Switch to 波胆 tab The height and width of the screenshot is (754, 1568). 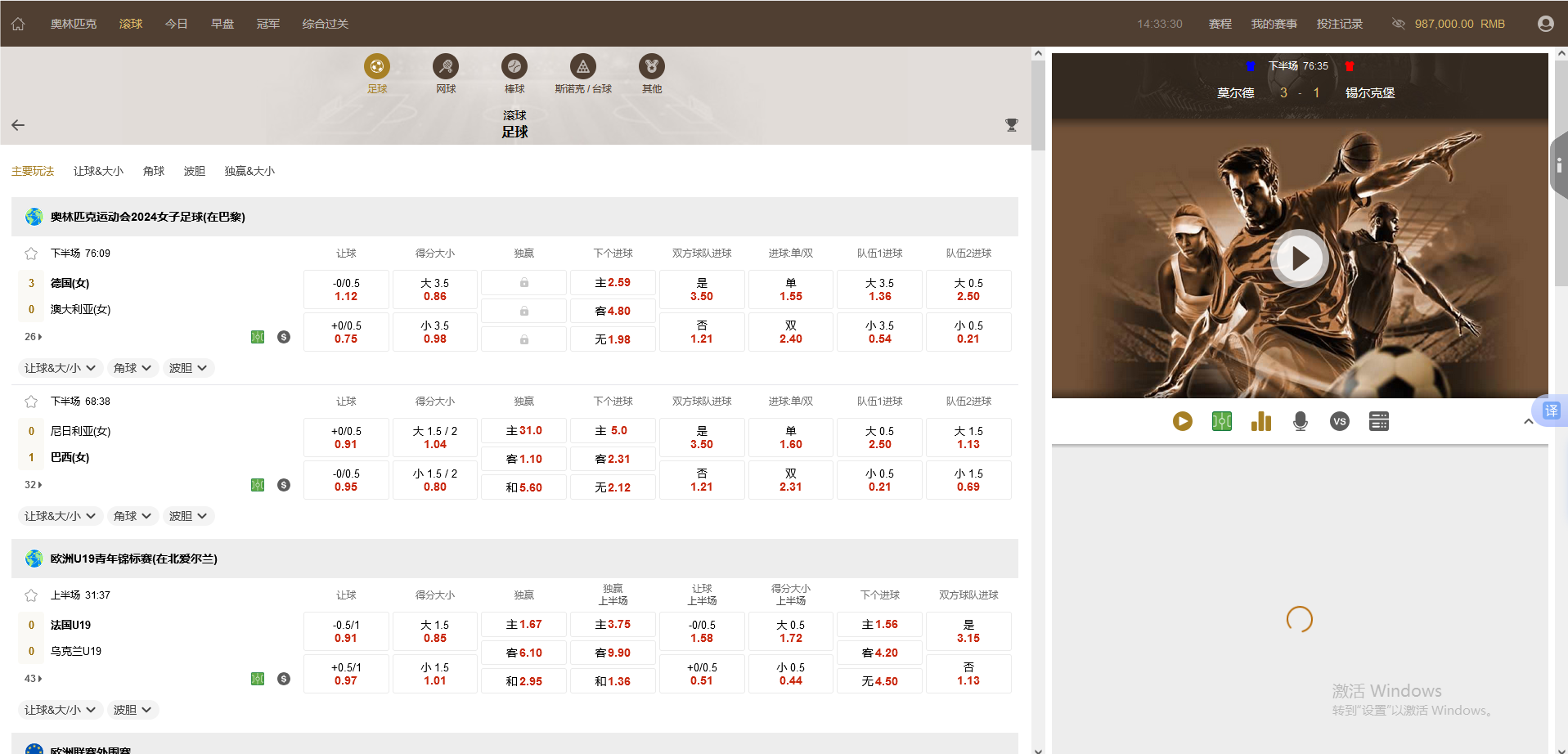(x=195, y=171)
